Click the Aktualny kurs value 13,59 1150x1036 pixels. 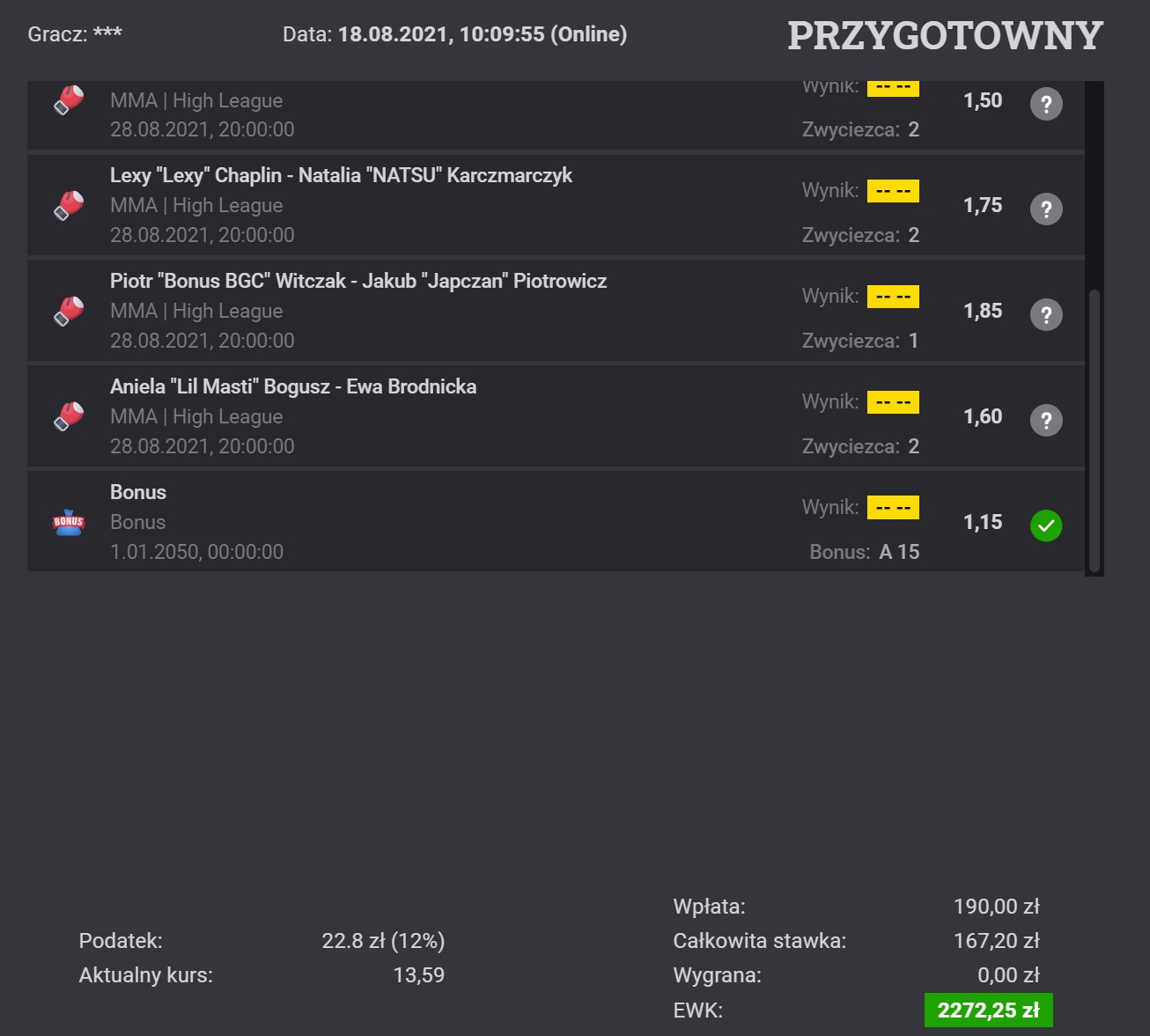(419, 975)
